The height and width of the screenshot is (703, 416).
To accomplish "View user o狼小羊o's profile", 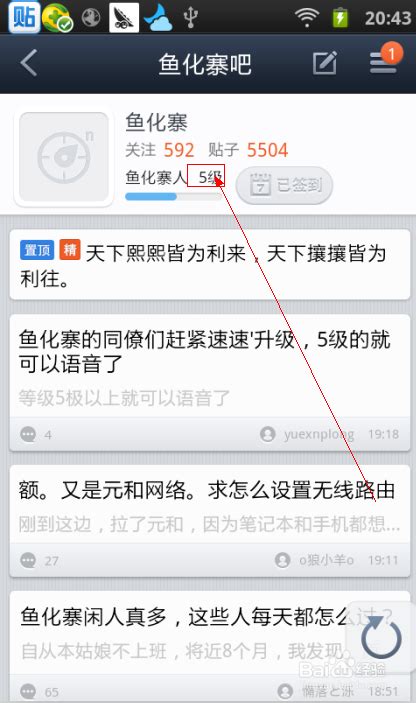I will pyautogui.click(x=314, y=560).
